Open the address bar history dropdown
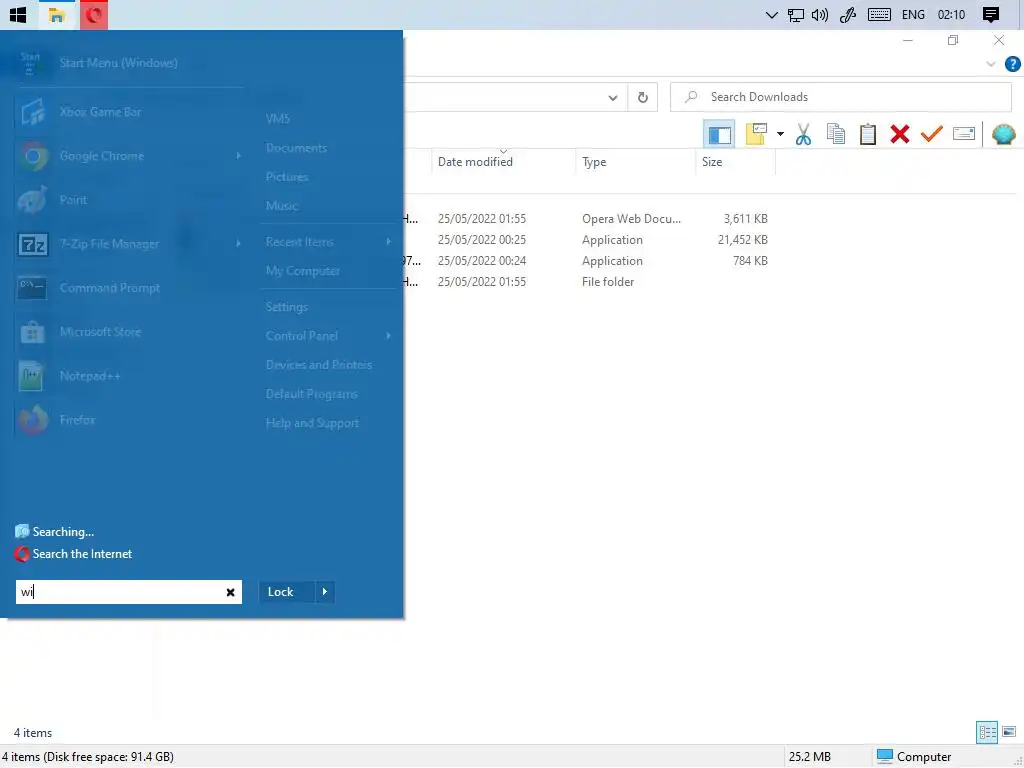Screen dimensions: 1024x768 (613, 98)
